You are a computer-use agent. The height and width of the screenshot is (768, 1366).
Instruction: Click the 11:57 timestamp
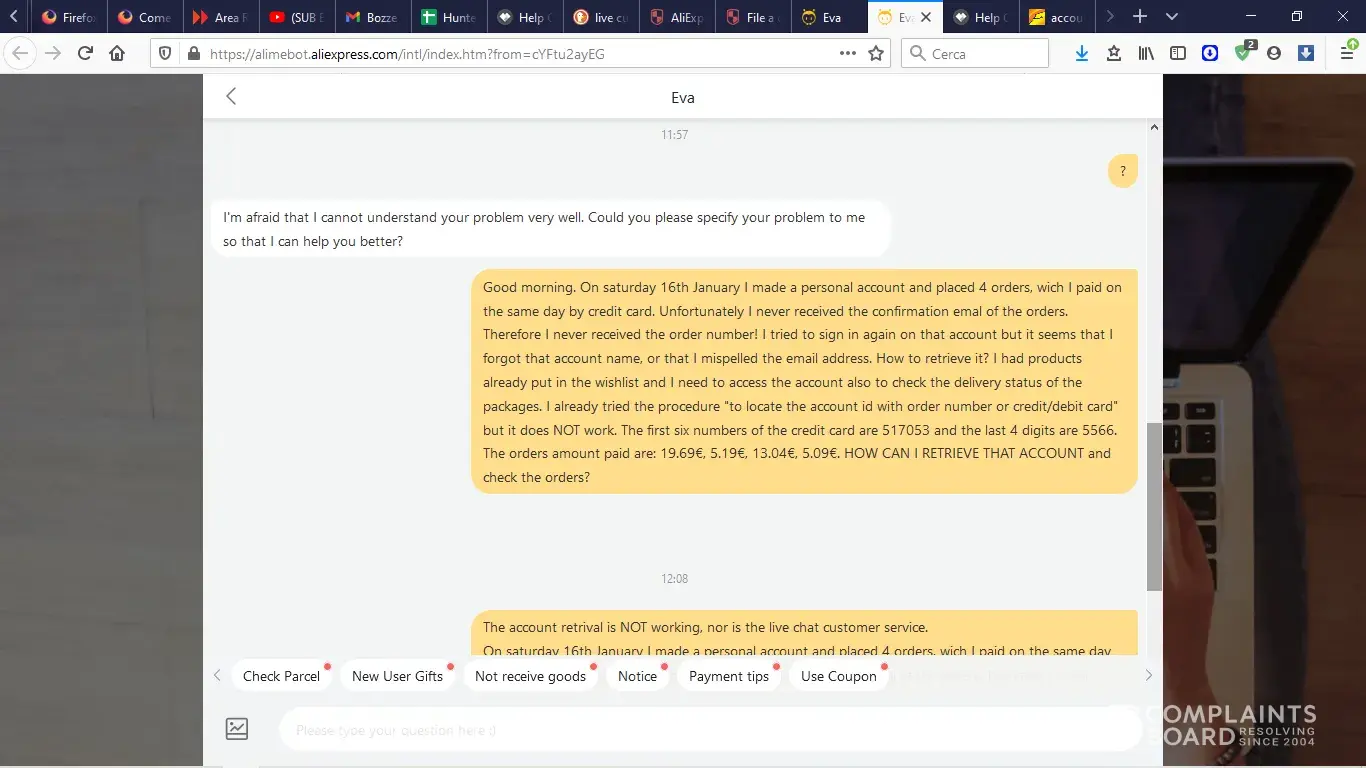675,134
